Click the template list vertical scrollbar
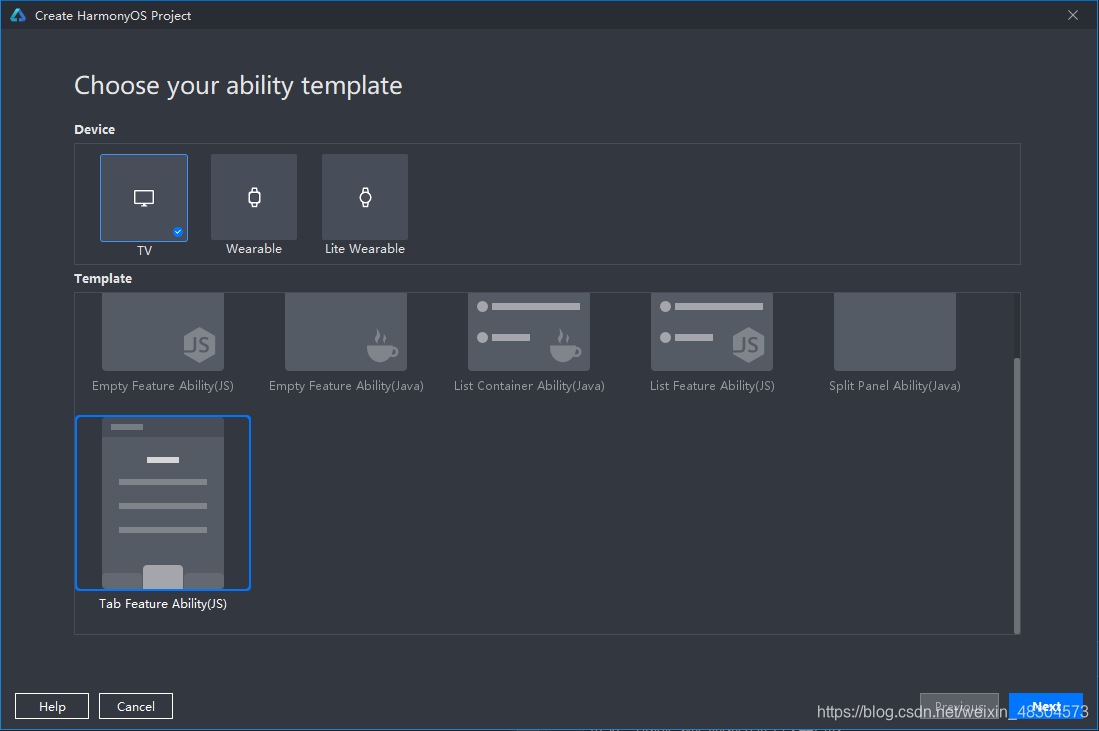The width and height of the screenshot is (1099, 731). pos(1016,495)
